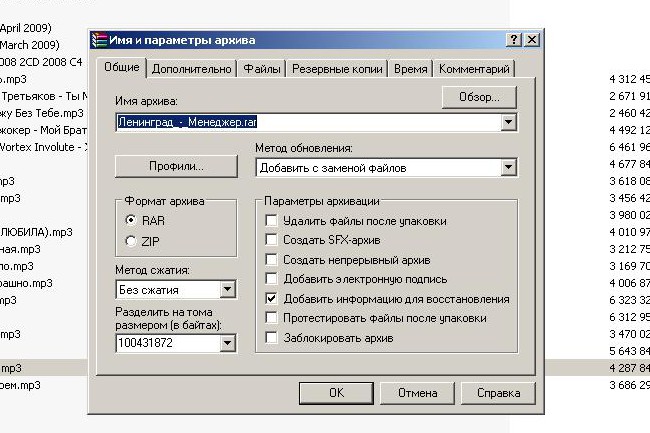The image size is (650, 433).
Task: Click the Третьяков - Ты file row
Action: coord(44,96)
